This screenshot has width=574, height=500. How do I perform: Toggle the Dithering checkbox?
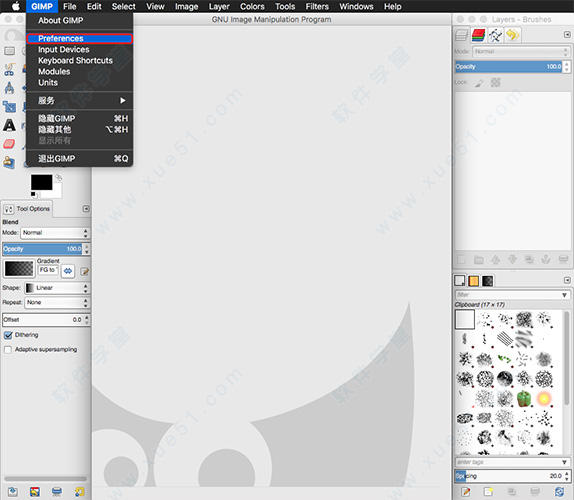pyautogui.click(x=8, y=335)
